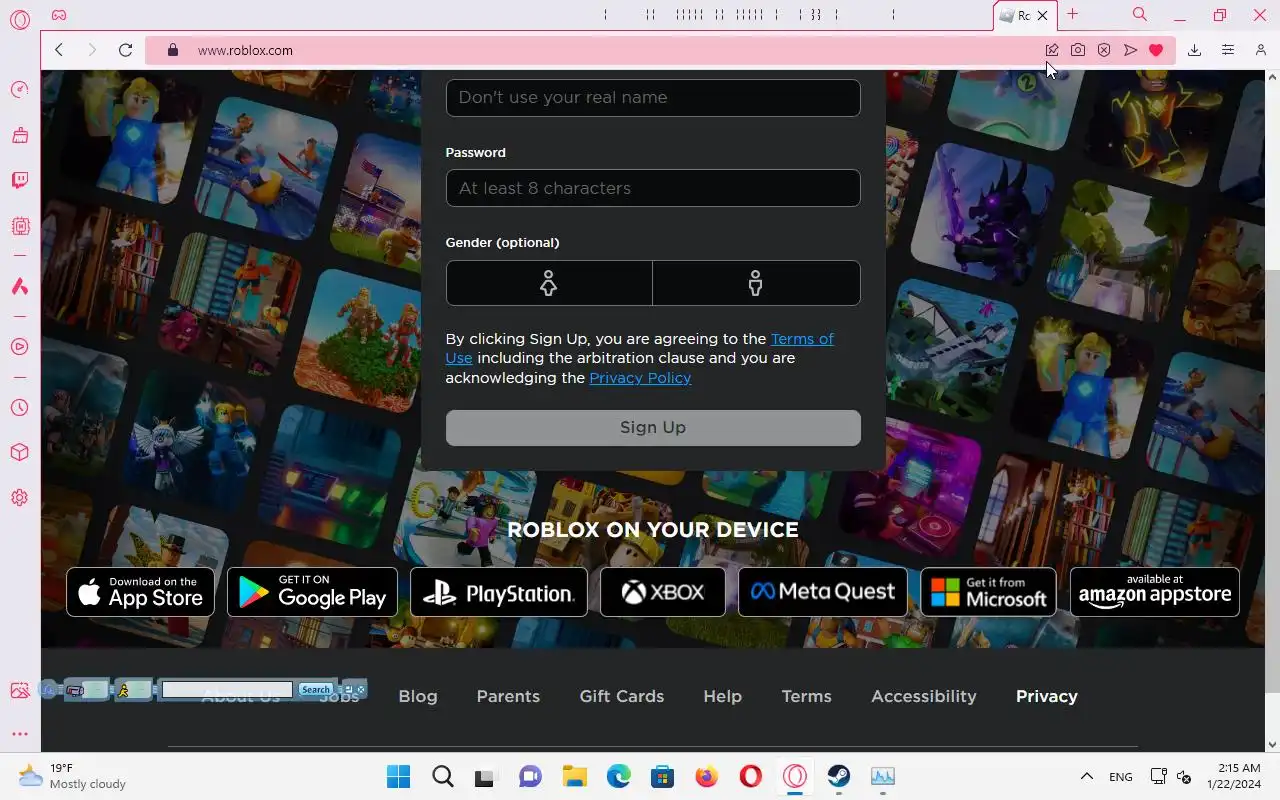
Task: Open the Privacy footer link
Action: [1047, 697]
